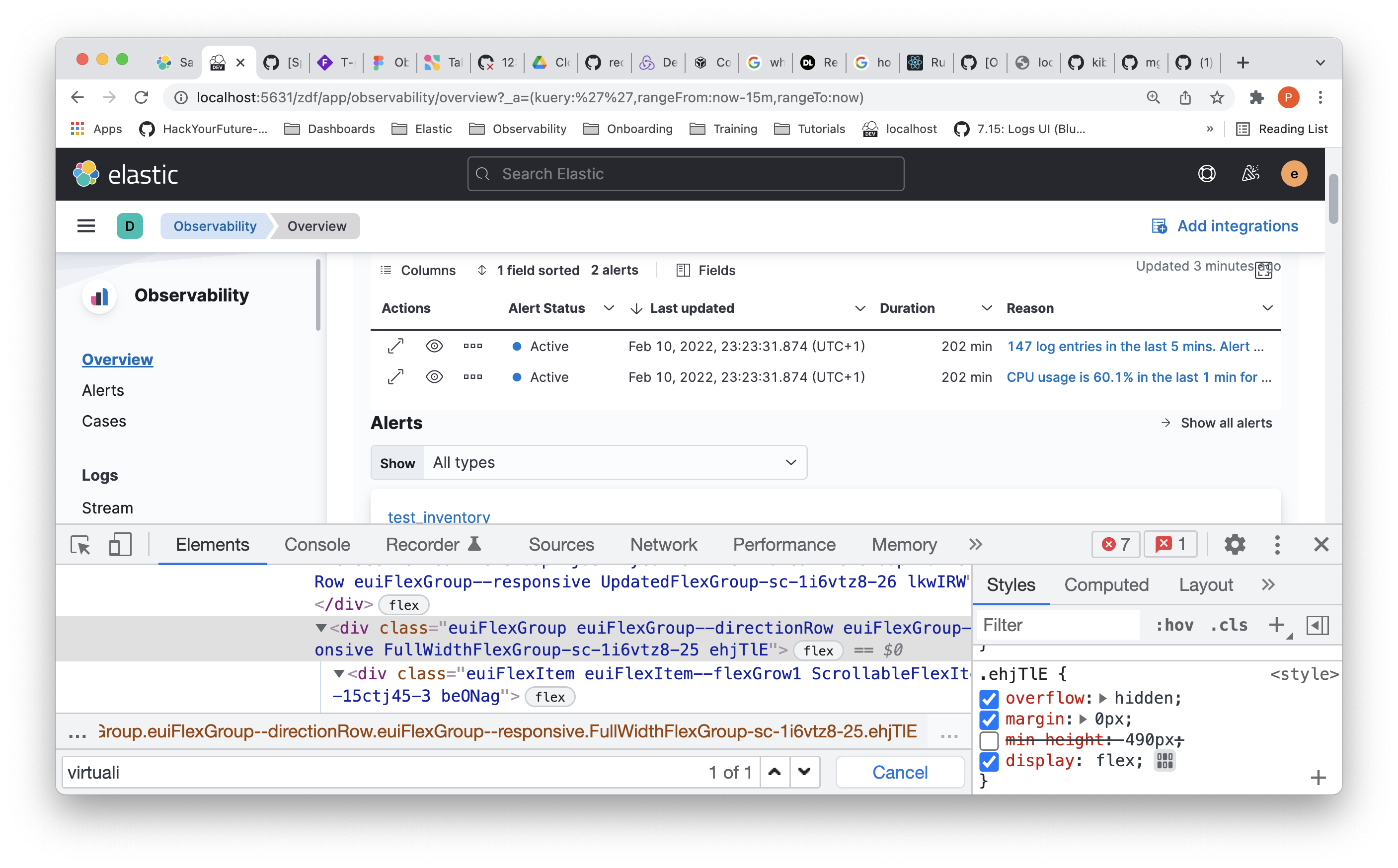1398x868 pixels.
Task: Open the Kibana hamburger navigation menu
Action: coord(86,226)
